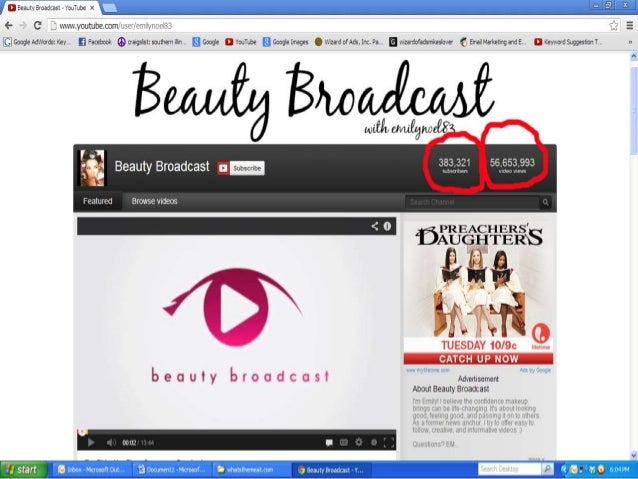Click the info icon above the video
Viewport: 638px width, 479px height.
point(387,226)
